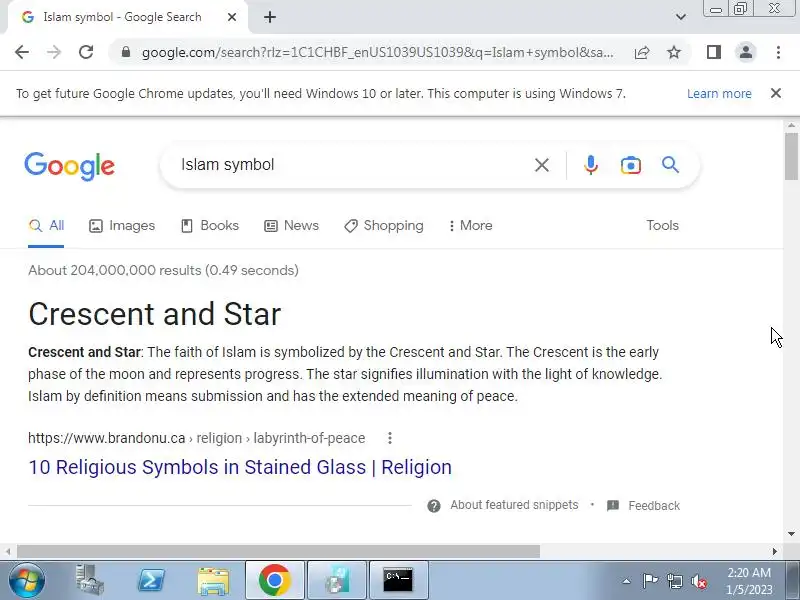Open Learn more about Chrome updates
800x600 pixels.
click(719, 94)
